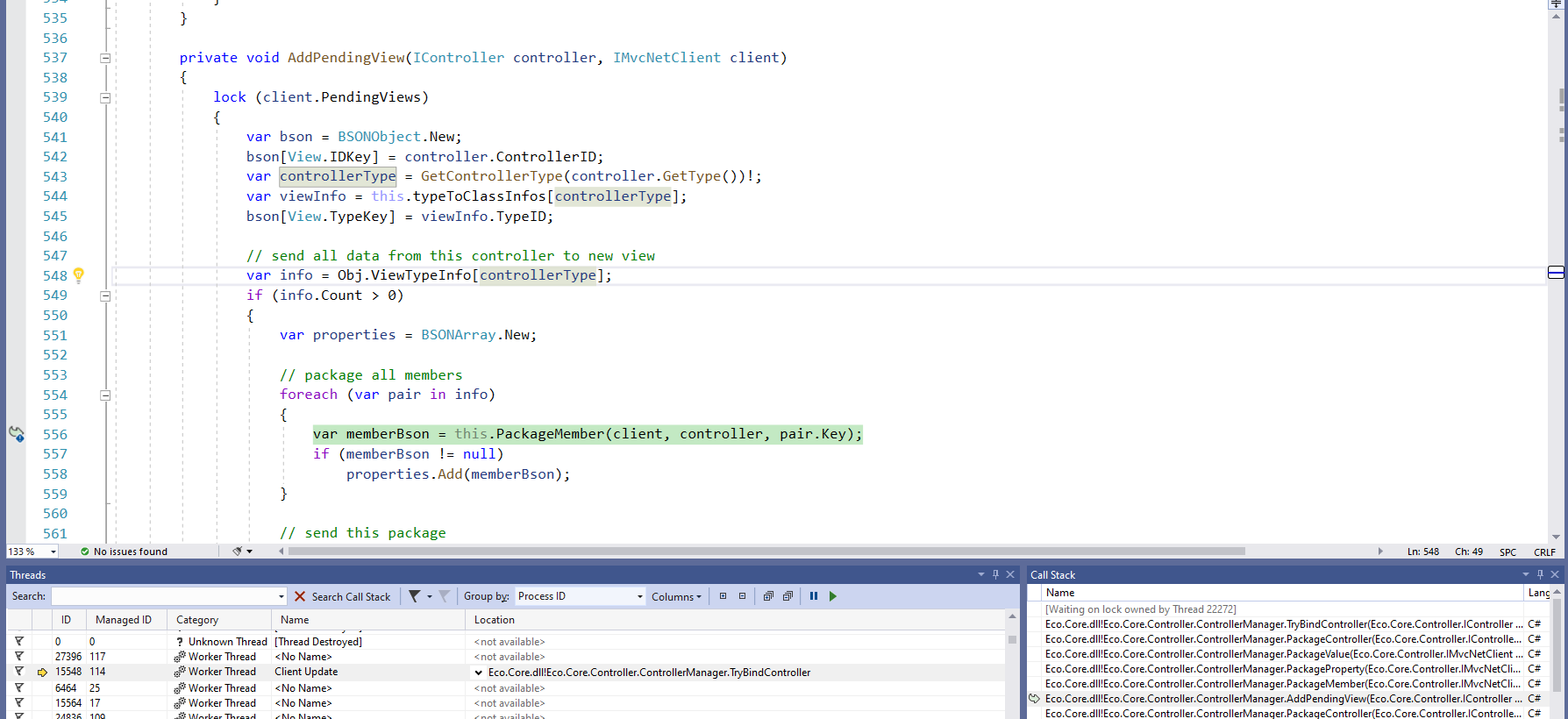This screenshot has height=719, width=1568.
Task: Select the AddPendingView call stack frame
Action: click(1284, 699)
